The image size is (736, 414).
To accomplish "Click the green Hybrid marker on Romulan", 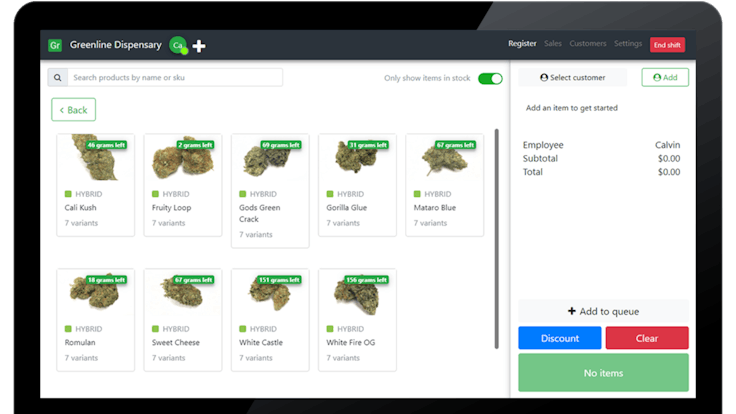I will pyautogui.click(x=68, y=328).
